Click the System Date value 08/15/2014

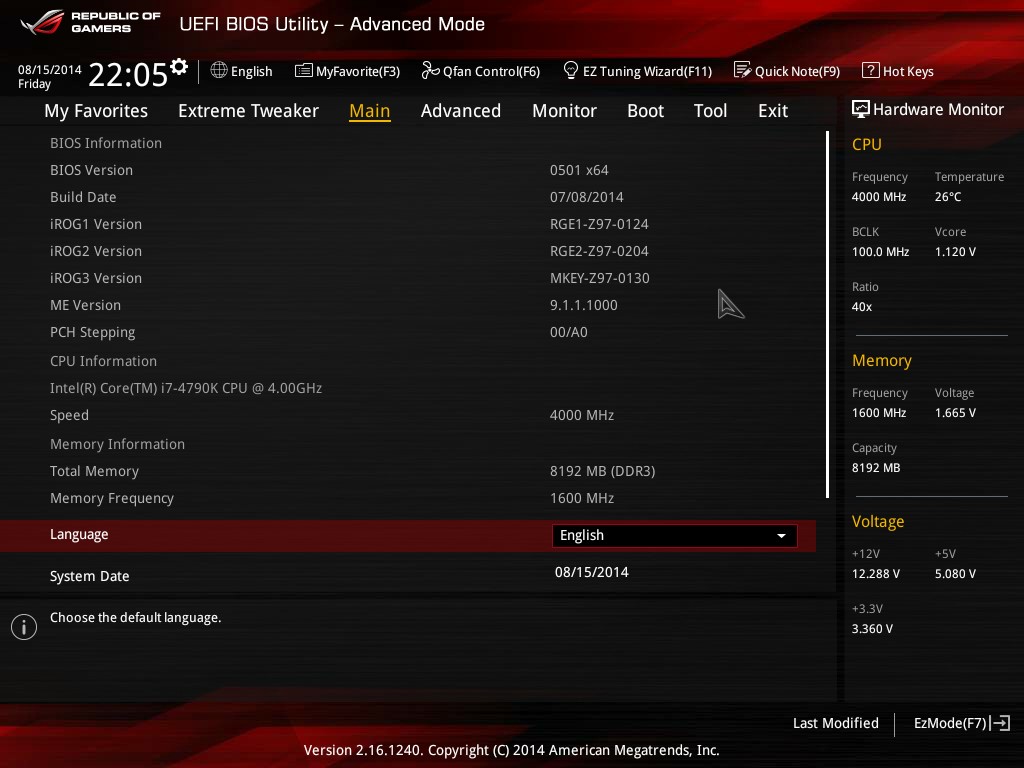592,572
